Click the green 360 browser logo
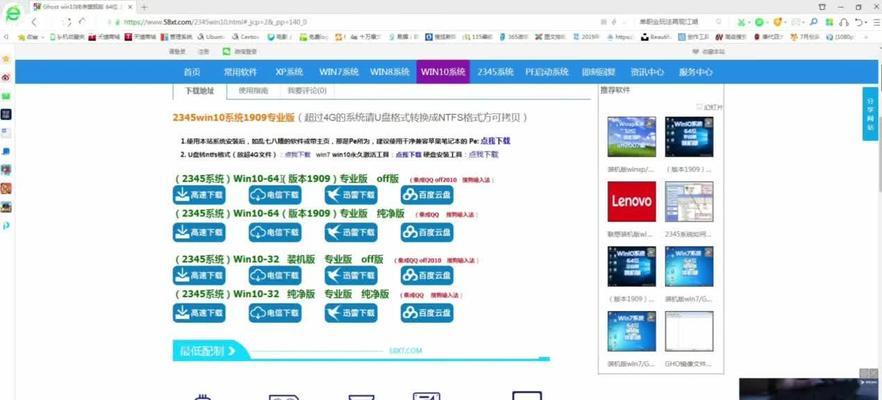This screenshot has height=400, width=882. (12, 14)
